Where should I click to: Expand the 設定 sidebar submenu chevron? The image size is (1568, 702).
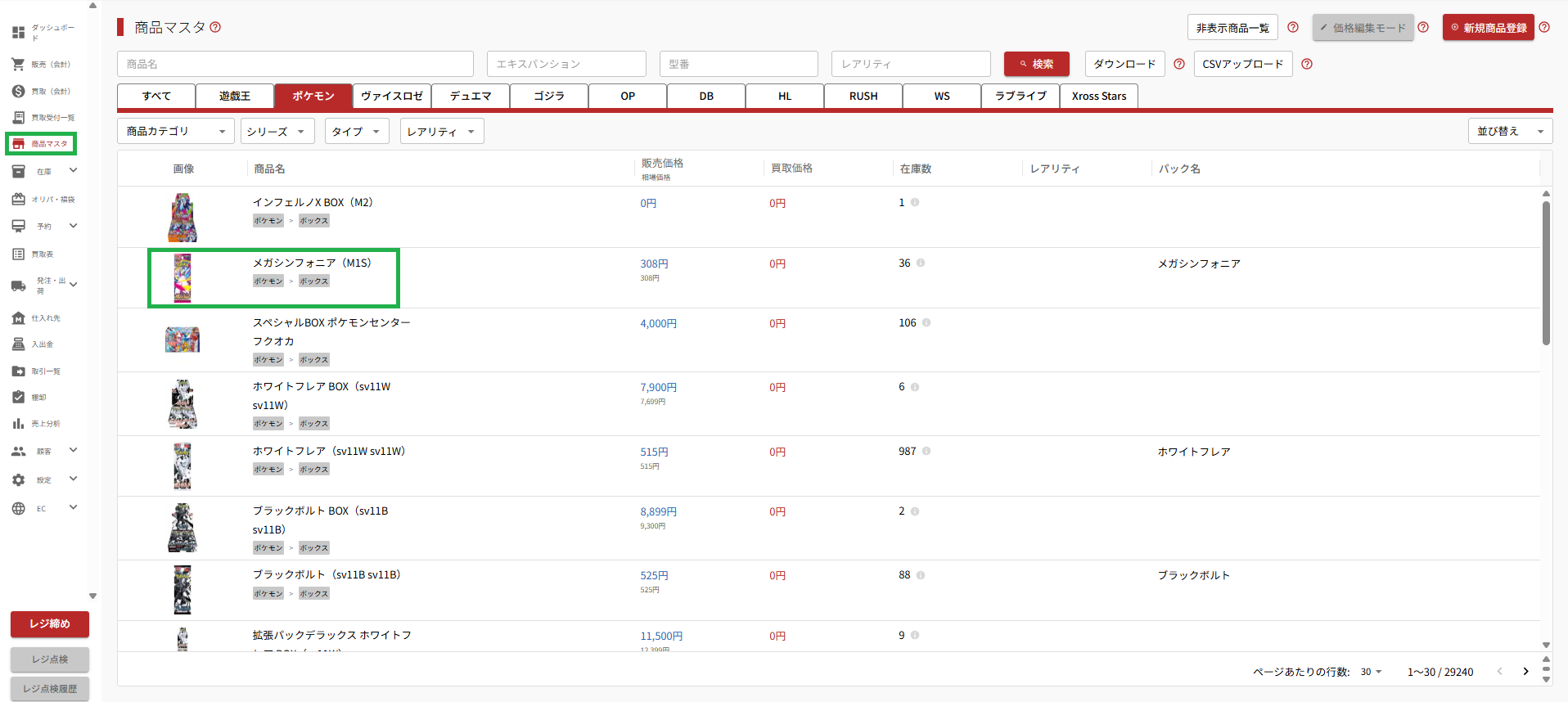[74, 479]
